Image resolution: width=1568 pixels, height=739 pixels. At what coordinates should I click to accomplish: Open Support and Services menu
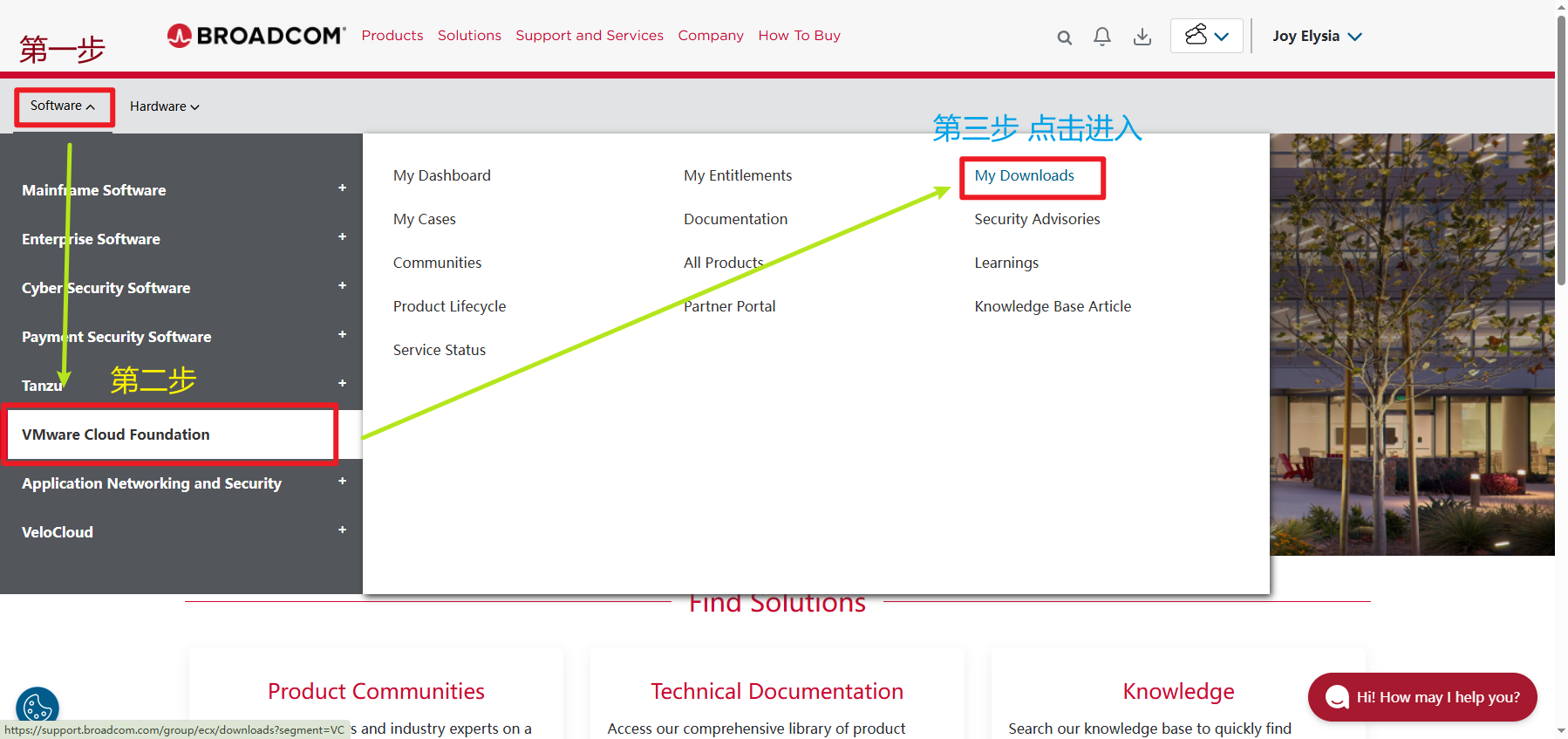pos(590,36)
